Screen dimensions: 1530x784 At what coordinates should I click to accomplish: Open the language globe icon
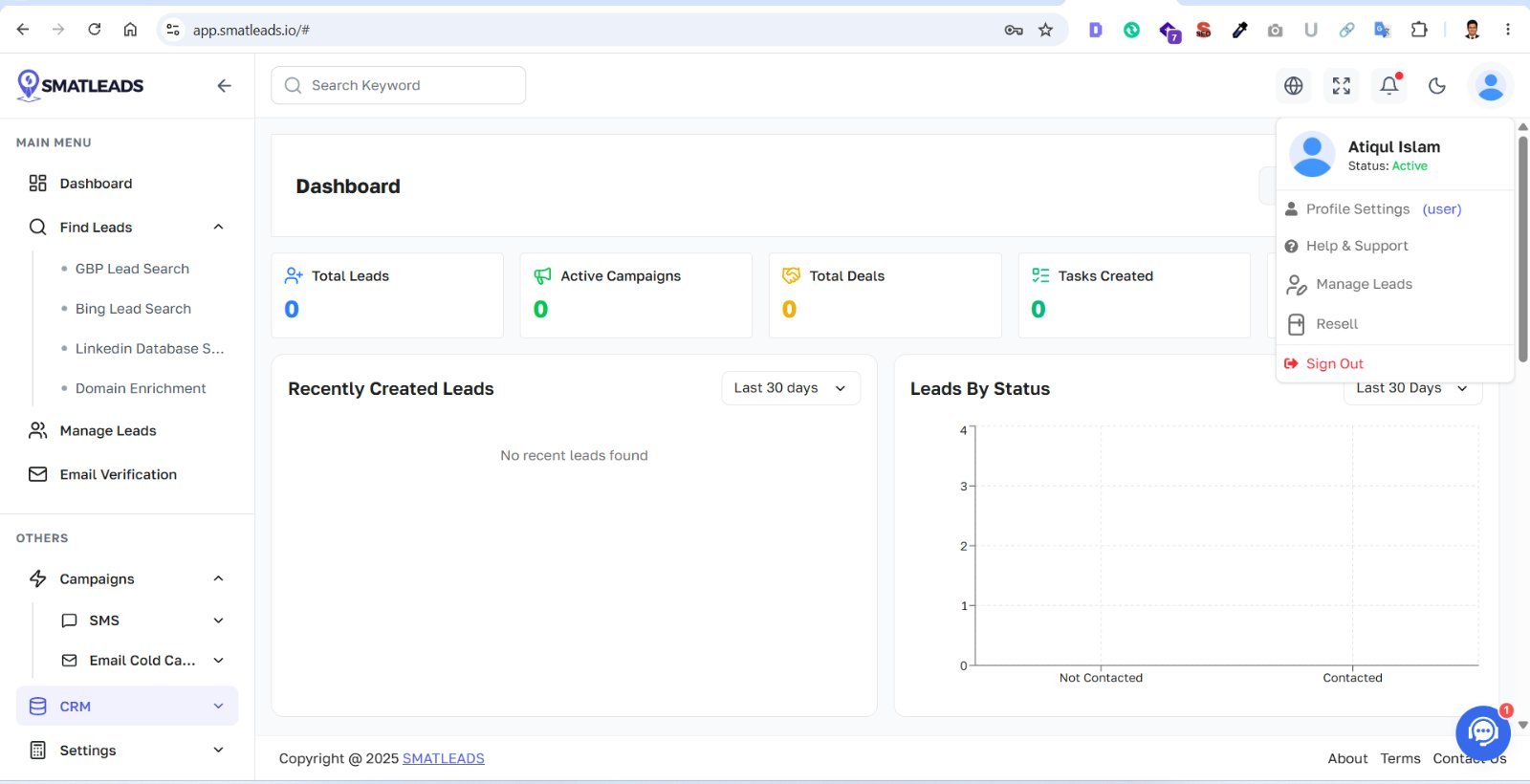(x=1294, y=86)
